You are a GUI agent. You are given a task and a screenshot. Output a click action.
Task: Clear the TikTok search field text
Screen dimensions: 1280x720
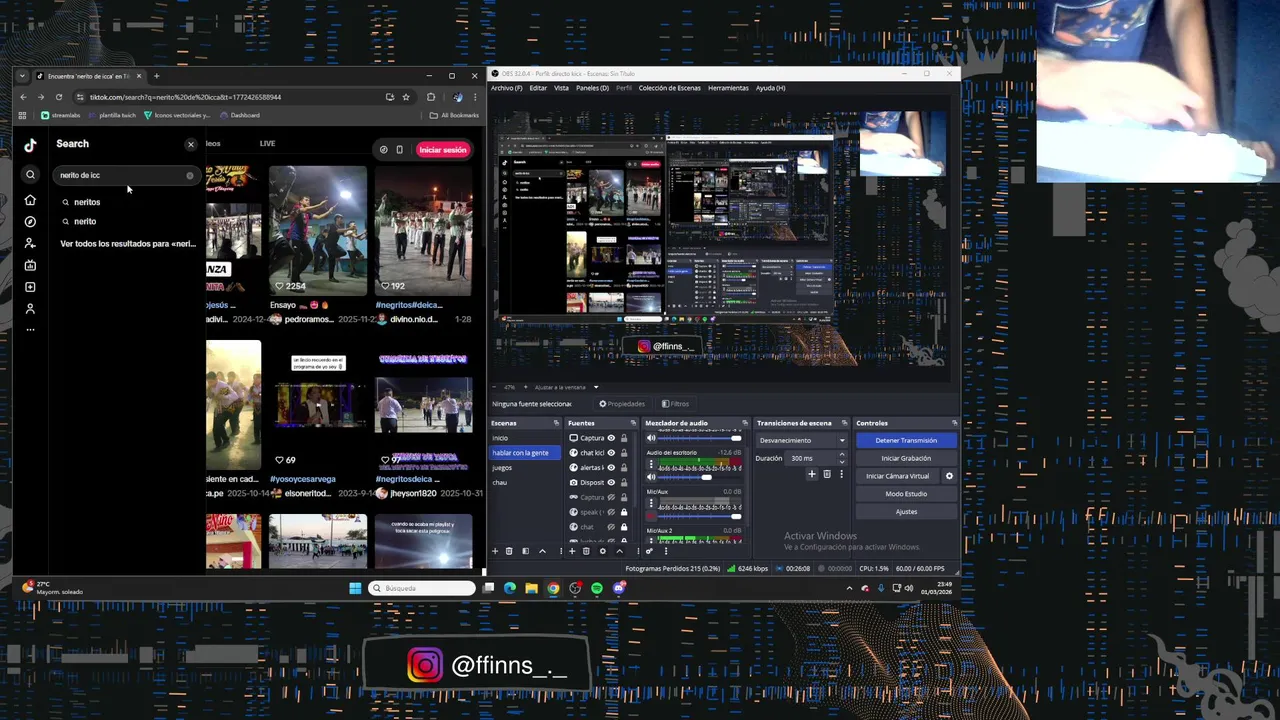point(190,176)
